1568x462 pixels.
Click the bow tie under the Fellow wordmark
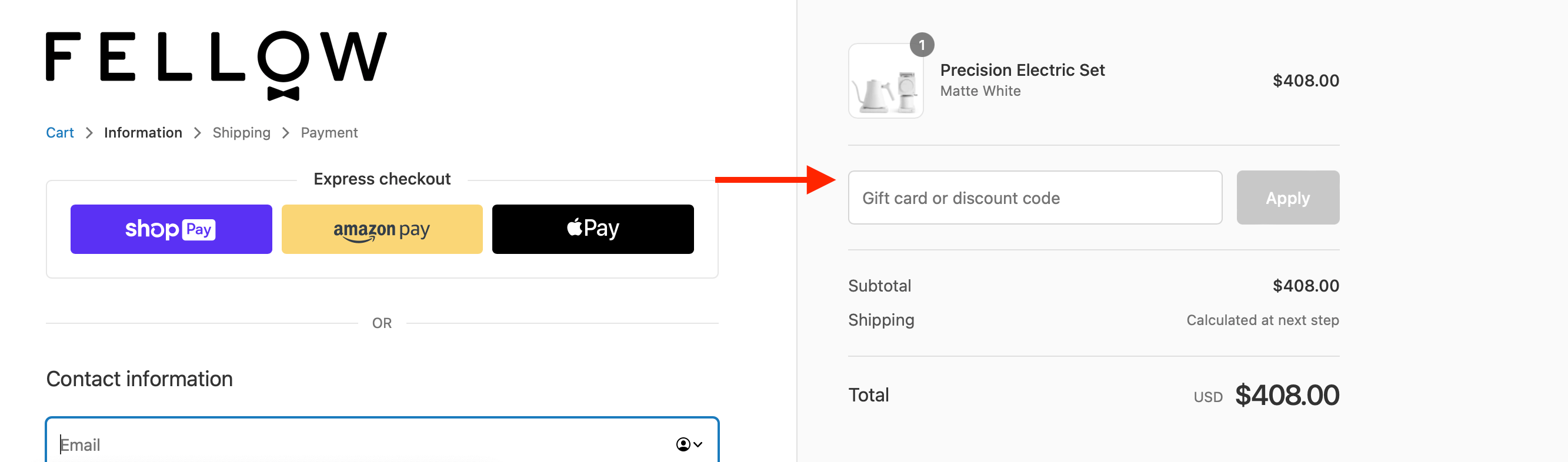coord(283,92)
